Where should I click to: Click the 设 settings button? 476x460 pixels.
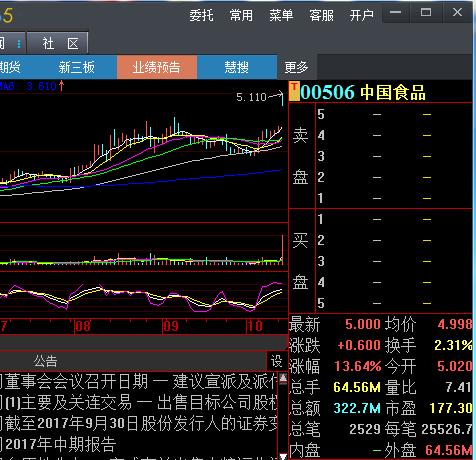277,361
